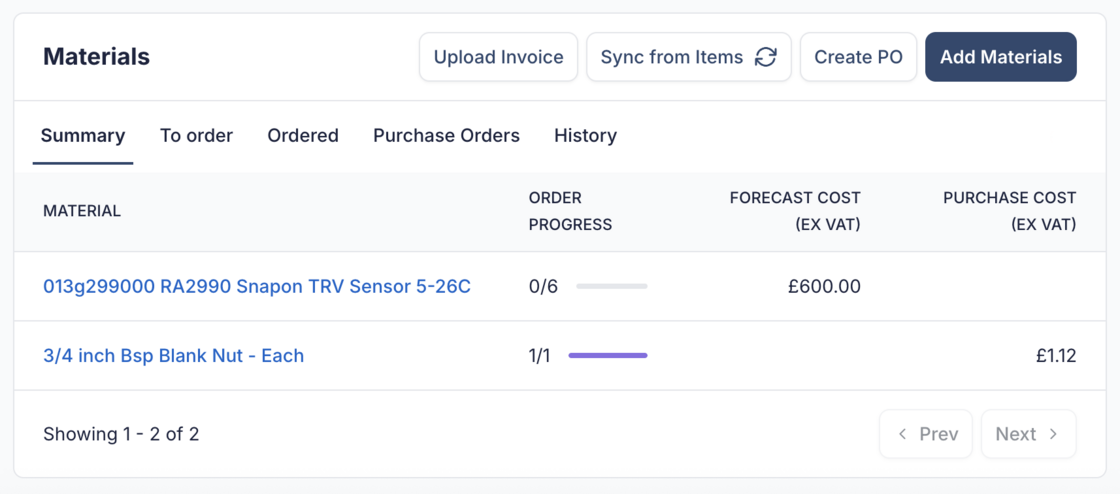Viewport: 1120px width, 494px height.
Task: Click the empty 0/6 order progress bar
Action: coord(612,286)
